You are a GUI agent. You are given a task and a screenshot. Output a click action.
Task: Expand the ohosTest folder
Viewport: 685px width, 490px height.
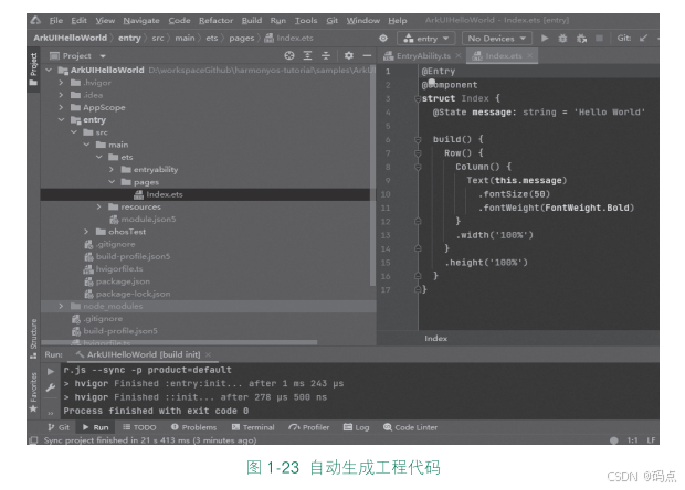pos(86,231)
